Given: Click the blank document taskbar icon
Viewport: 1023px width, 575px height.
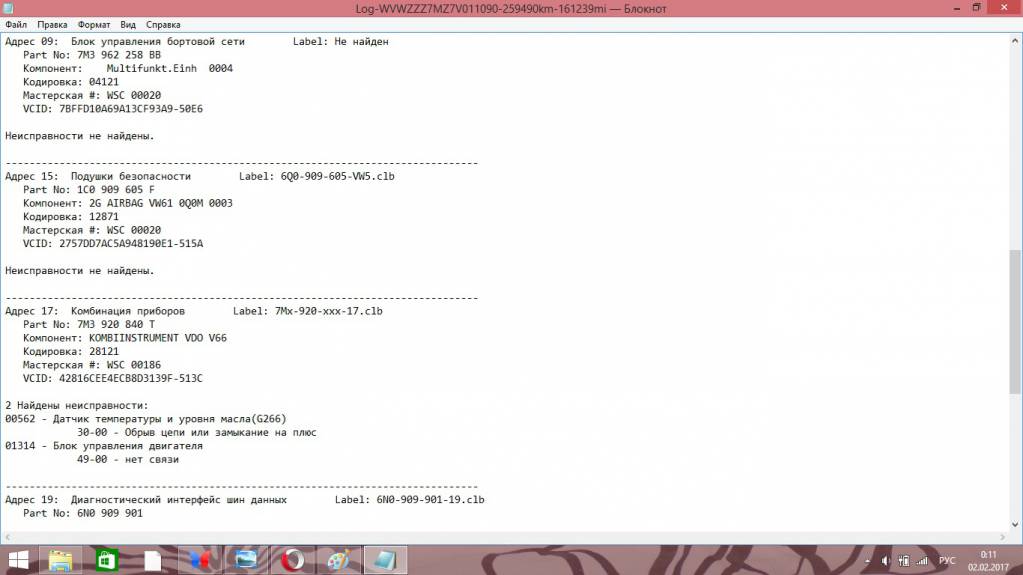Looking at the screenshot, I should (x=152, y=560).
